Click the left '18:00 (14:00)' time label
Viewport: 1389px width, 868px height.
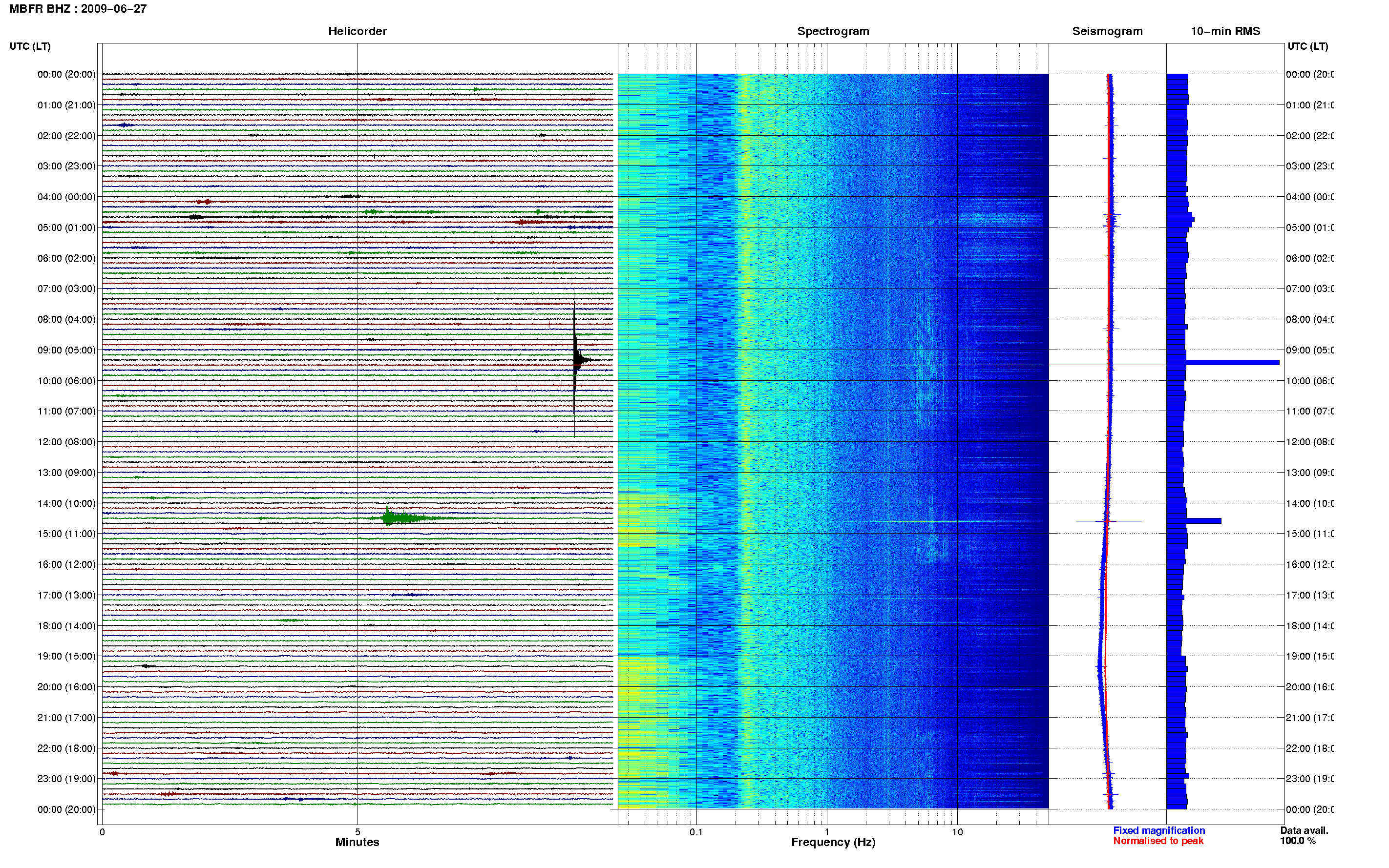[66, 626]
